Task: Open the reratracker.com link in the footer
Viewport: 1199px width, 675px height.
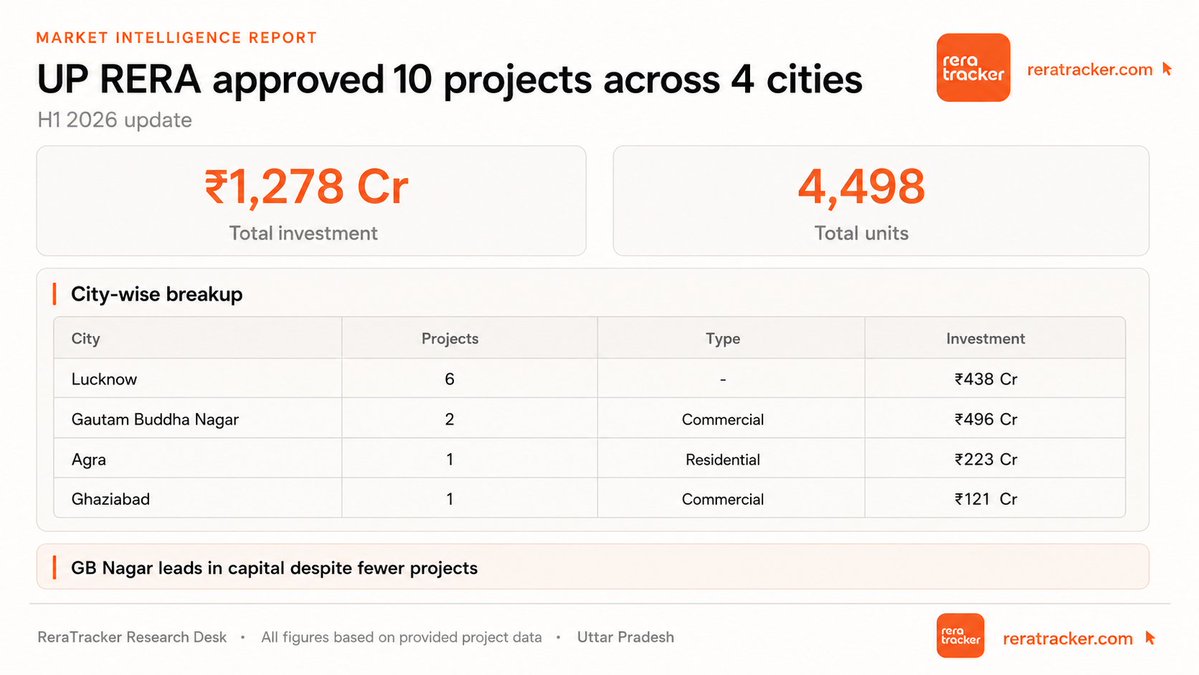Action: (x=1067, y=638)
